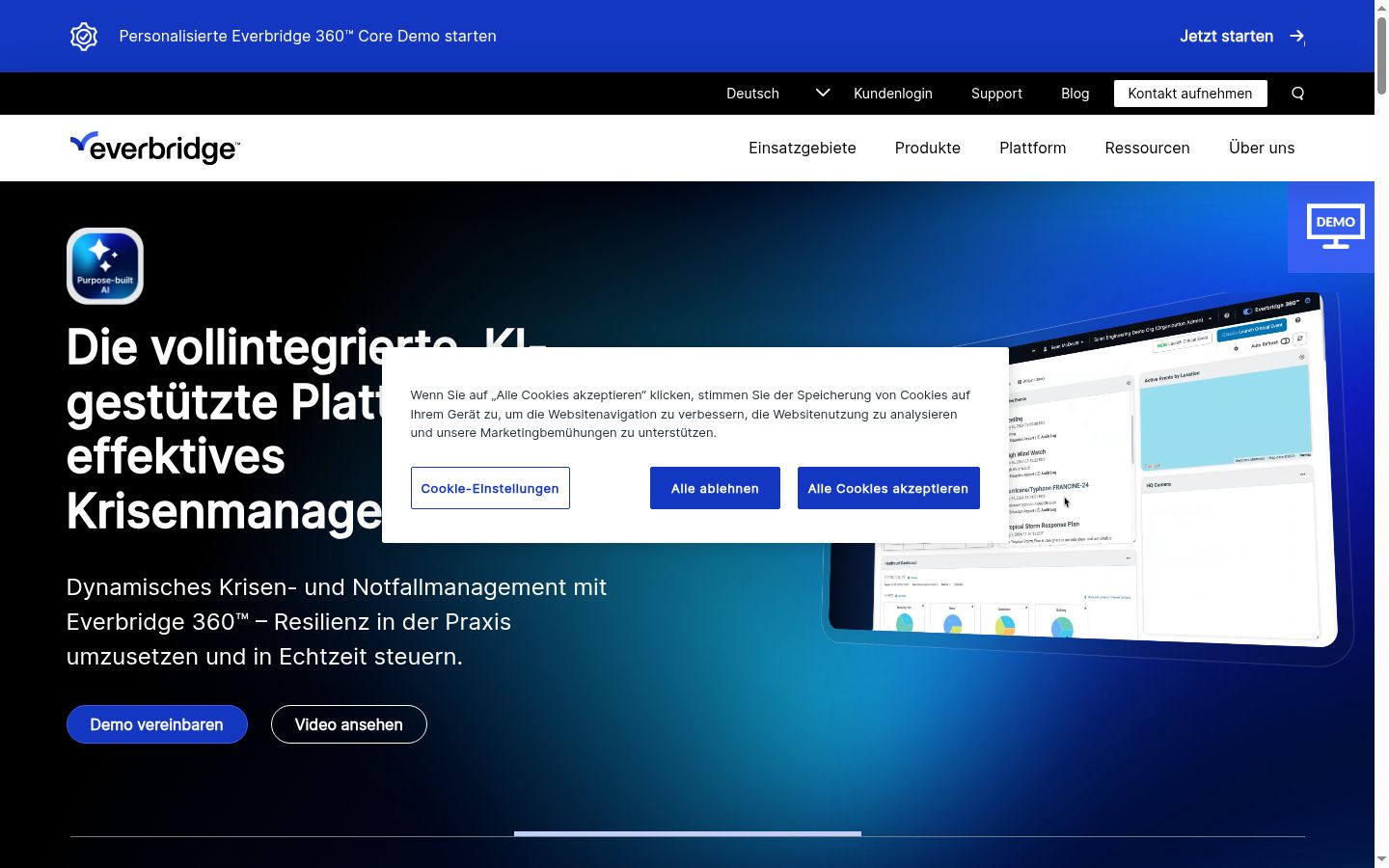The height and width of the screenshot is (868, 1389).
Task: Click Kontakt aufnehmen button
Action: click(1190, 94)
